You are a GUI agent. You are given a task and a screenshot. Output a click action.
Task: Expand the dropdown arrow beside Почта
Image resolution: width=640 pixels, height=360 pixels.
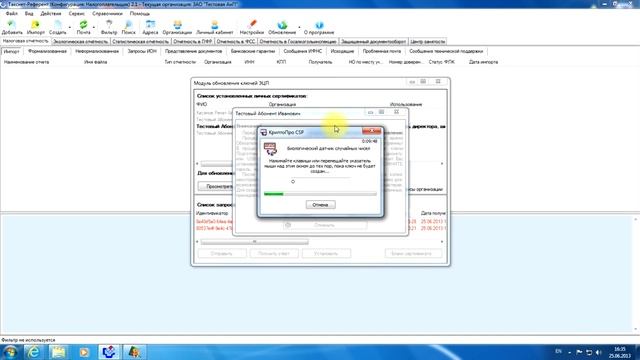click(x=94, y=28)
